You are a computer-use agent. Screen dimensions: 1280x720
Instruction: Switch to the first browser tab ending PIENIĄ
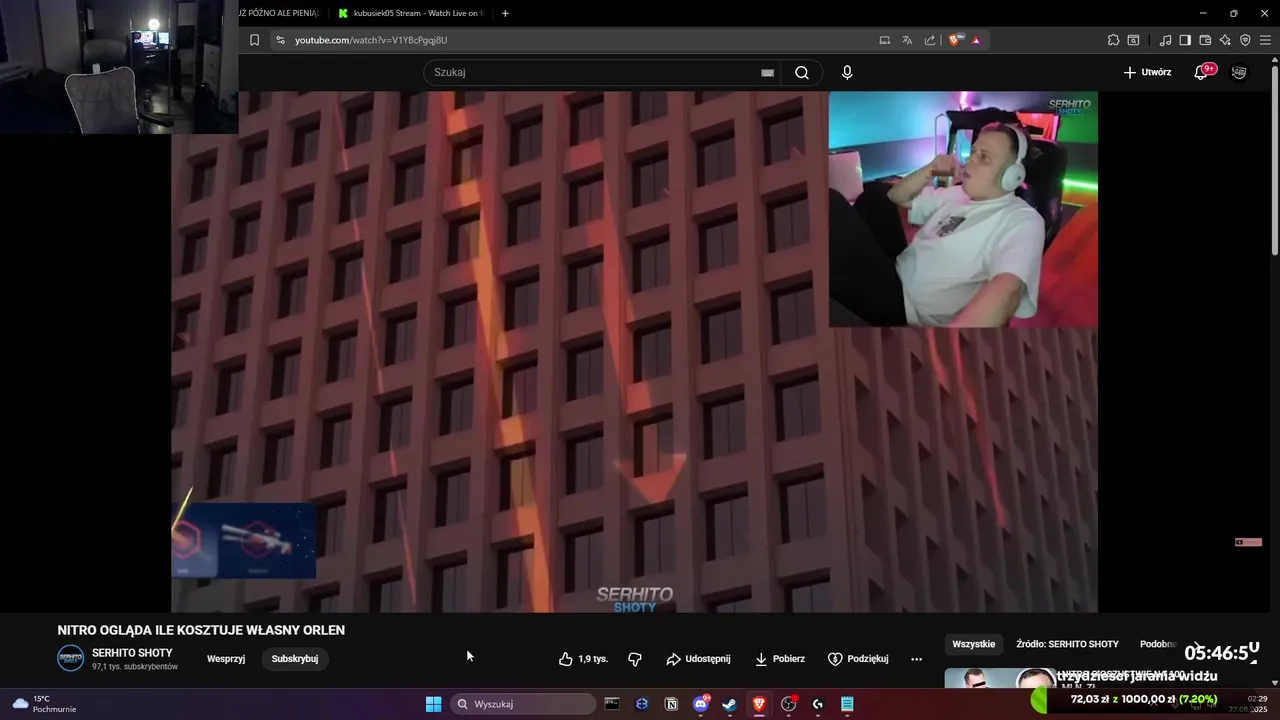(x=279, y=13)
